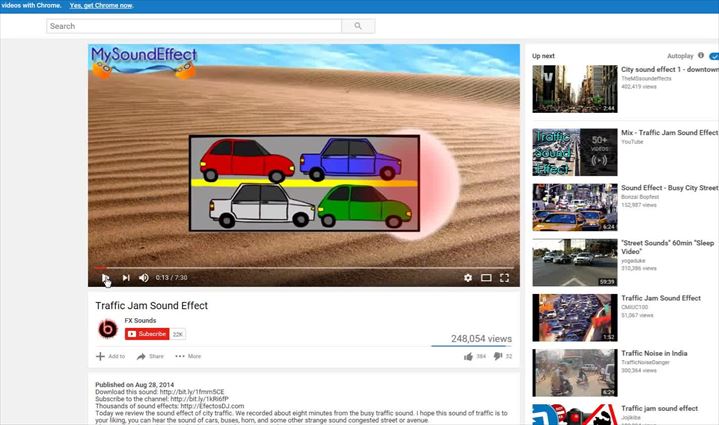Focus the Search input field
The height and width of the screenshot is (425, 719).
coord(193,26)
